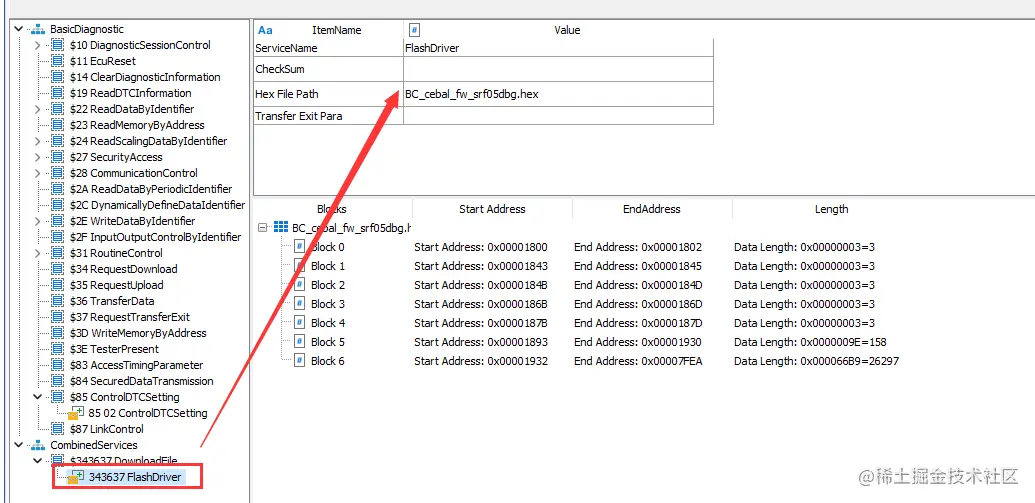Click the $10 DiagnosticSessionControl service icon
The height and width of the screenshot is (503, 1035).
click(x=58, y=46)
